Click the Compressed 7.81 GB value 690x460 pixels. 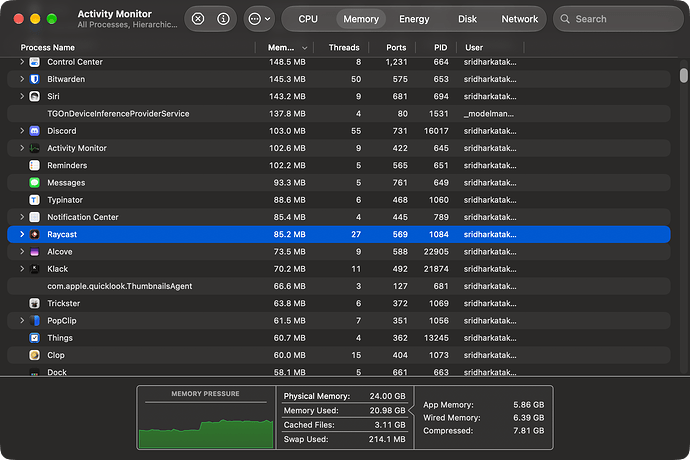[529, 431]
